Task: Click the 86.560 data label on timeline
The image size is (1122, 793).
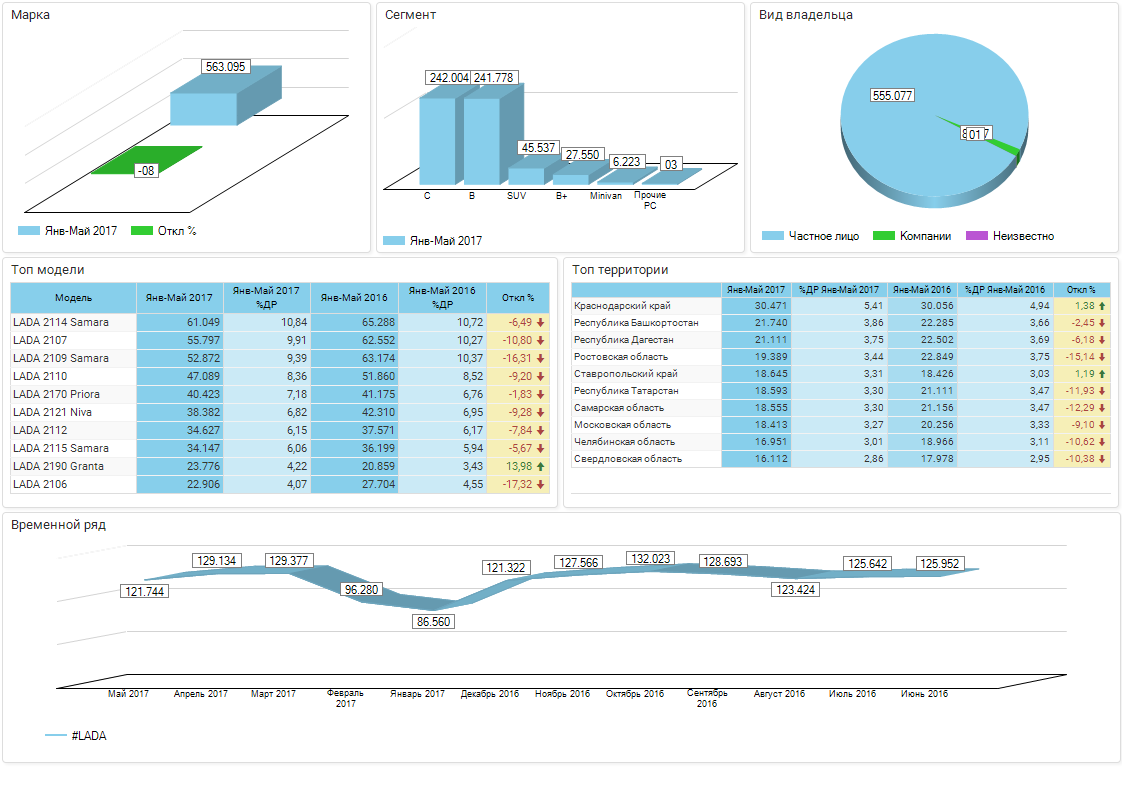Action: pyautogui.click(x=433, y=621)
